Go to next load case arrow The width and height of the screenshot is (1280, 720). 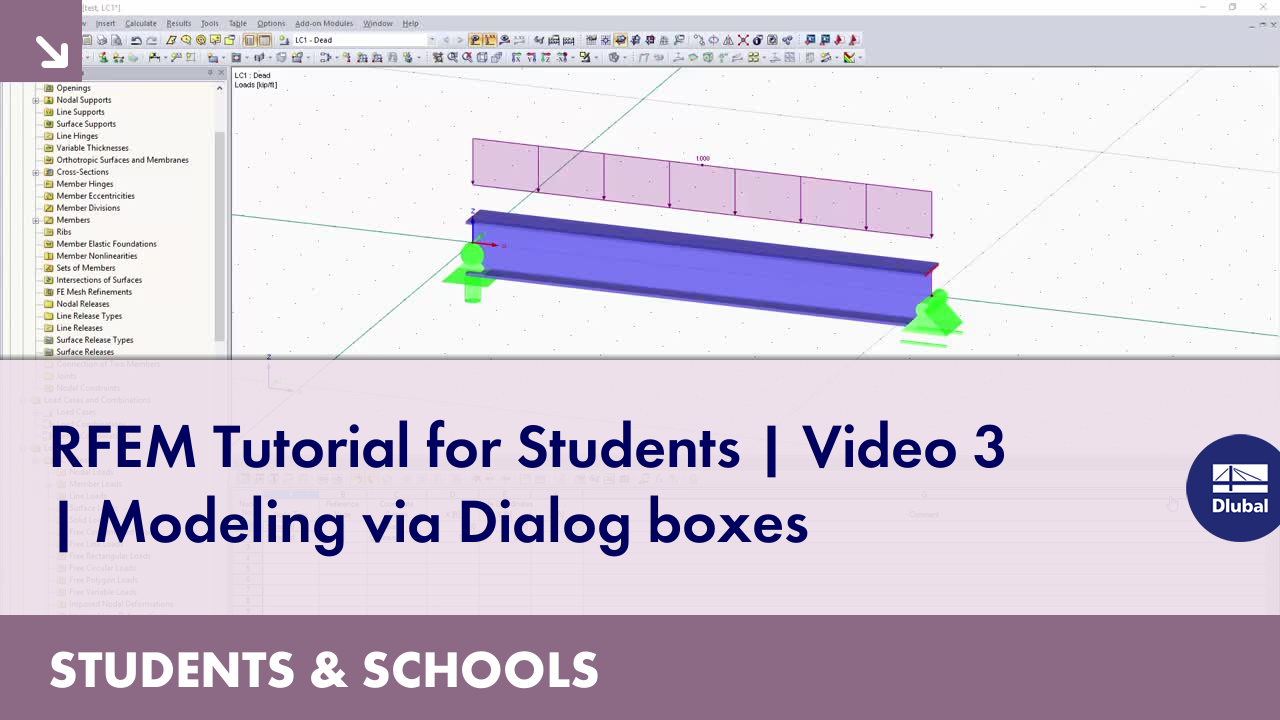[x=460, y=40]
